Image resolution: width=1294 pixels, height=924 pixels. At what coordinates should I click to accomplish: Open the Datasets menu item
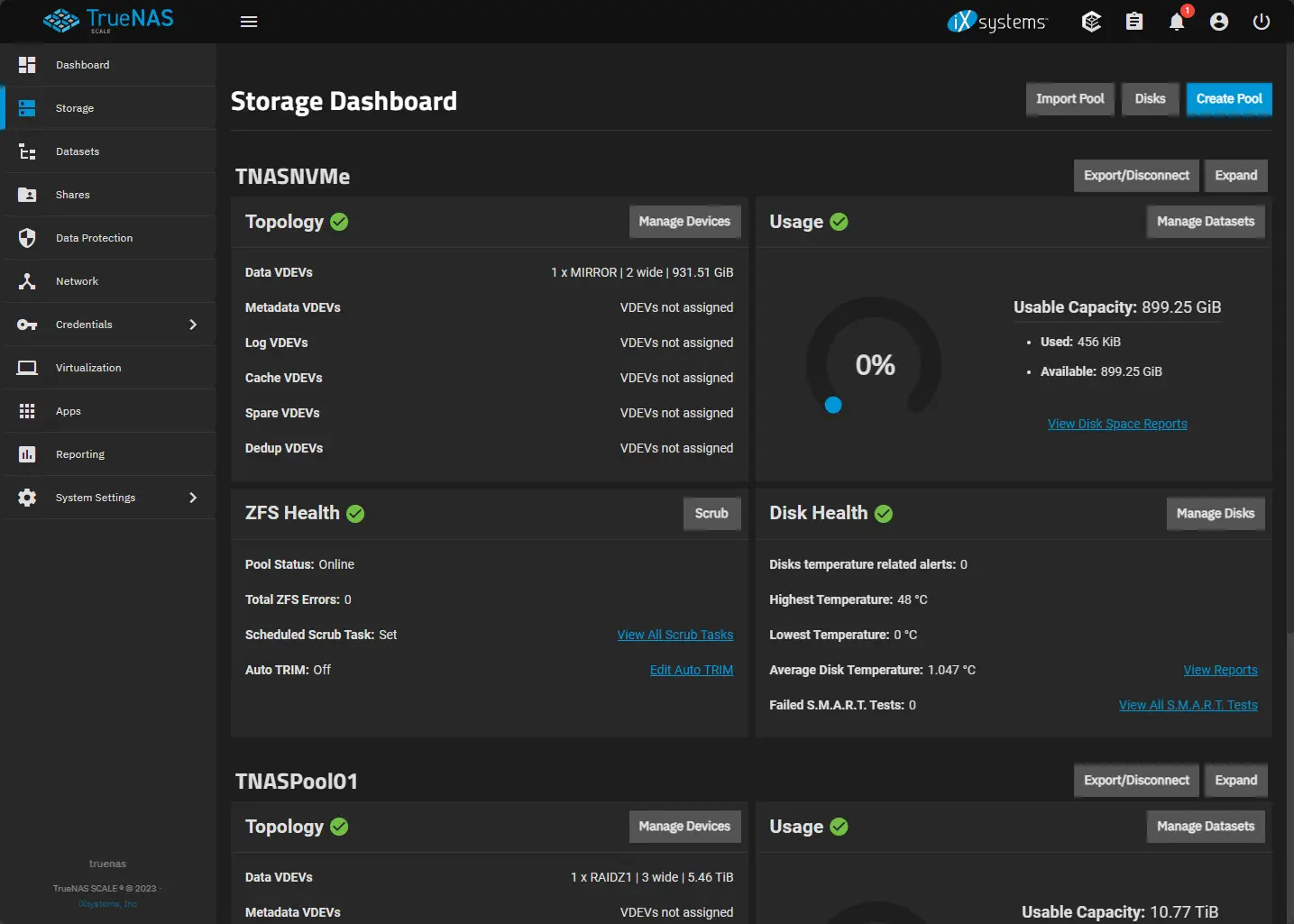tap(109, 151)
